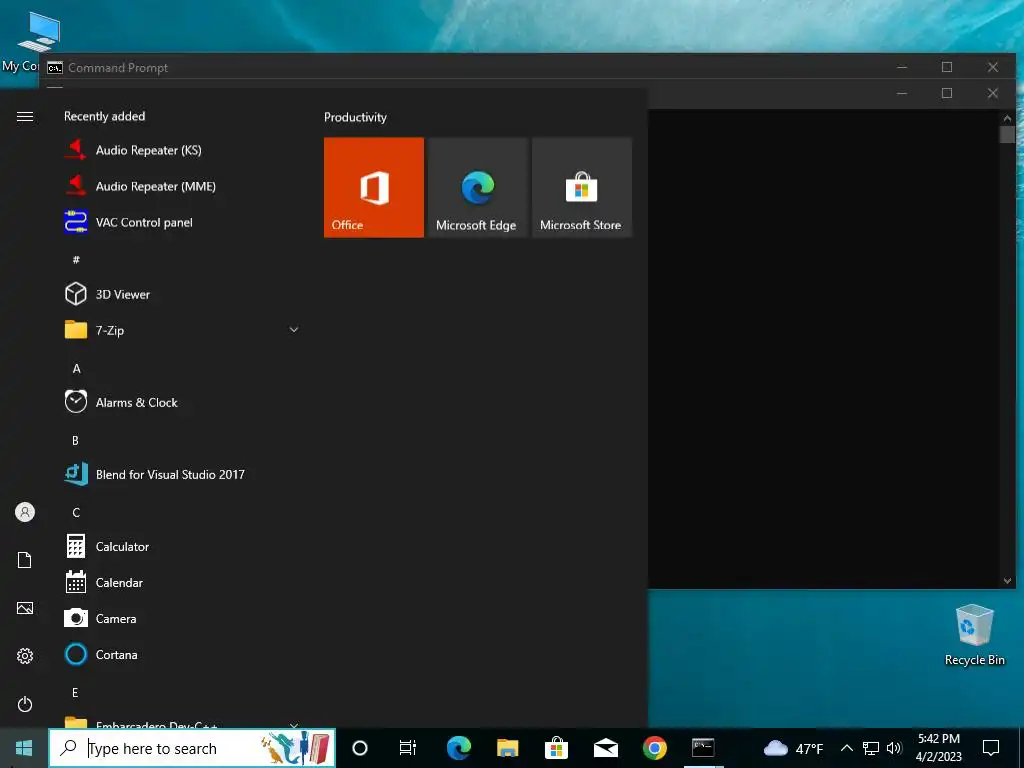
Task: Click the letter B group header
Action: pyautogui.click(x=75, y=441)
